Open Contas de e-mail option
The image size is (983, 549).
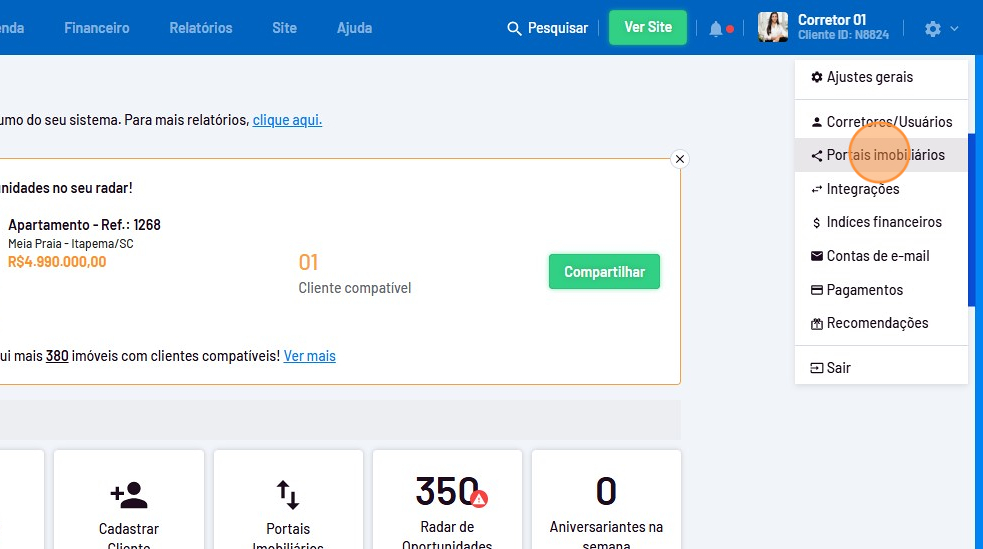click(877, 256)
